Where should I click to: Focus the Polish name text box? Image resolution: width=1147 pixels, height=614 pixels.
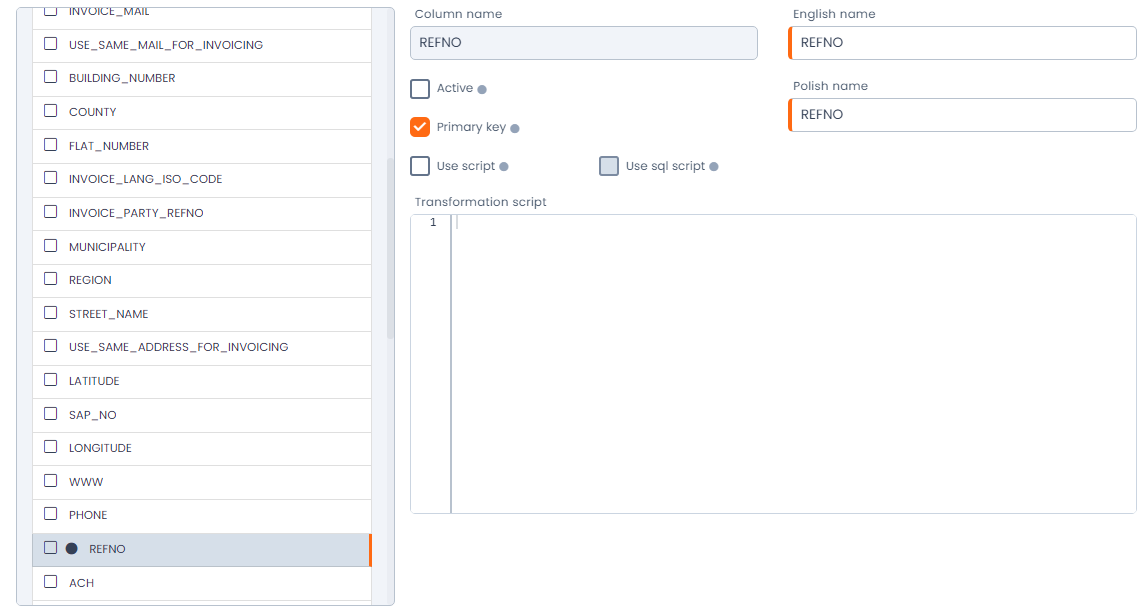pos(963,115)
